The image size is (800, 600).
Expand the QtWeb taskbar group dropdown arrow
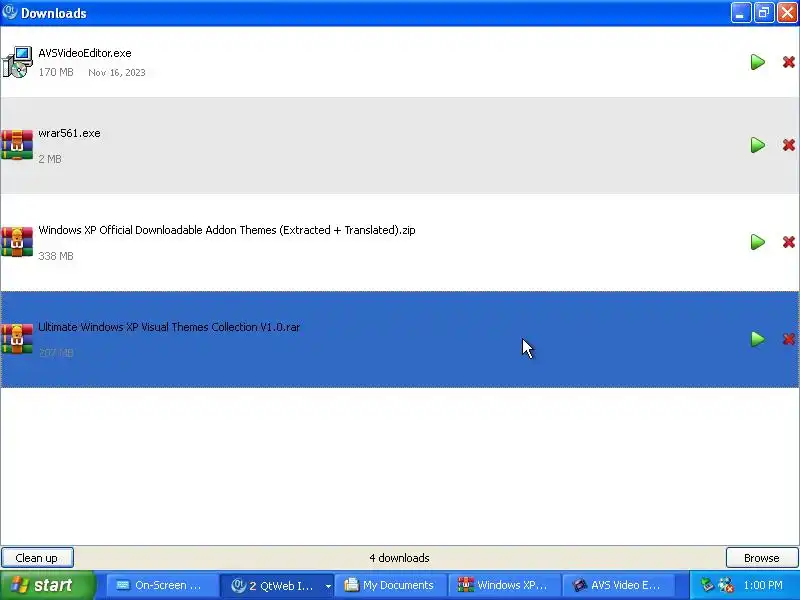(x=328, y=586)
